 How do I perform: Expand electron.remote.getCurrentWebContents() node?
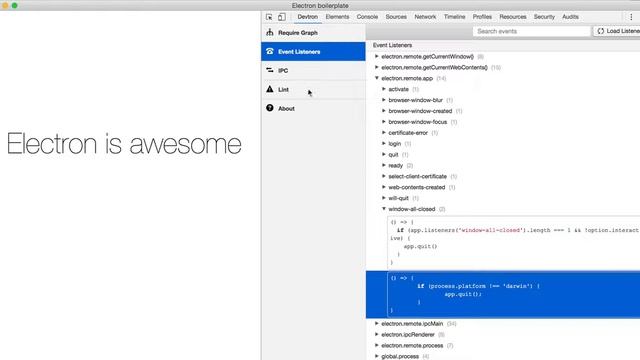click(377, 67)
